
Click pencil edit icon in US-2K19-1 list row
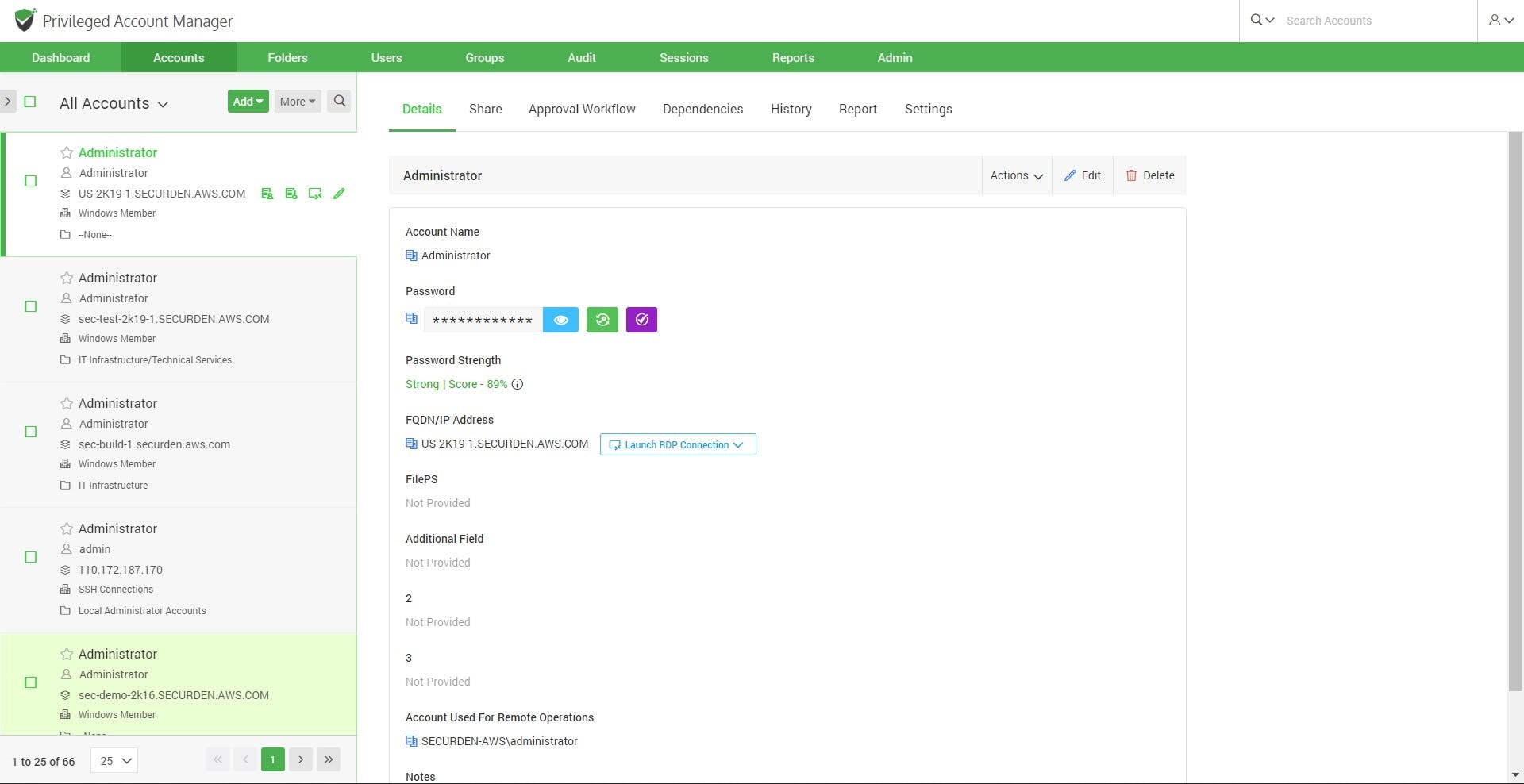click(339, 194)
